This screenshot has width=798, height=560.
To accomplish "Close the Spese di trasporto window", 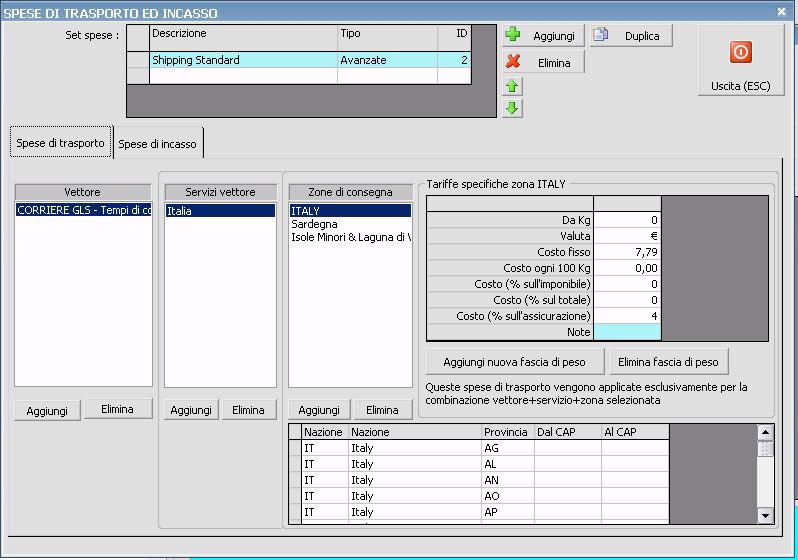I will click(781, 11).
